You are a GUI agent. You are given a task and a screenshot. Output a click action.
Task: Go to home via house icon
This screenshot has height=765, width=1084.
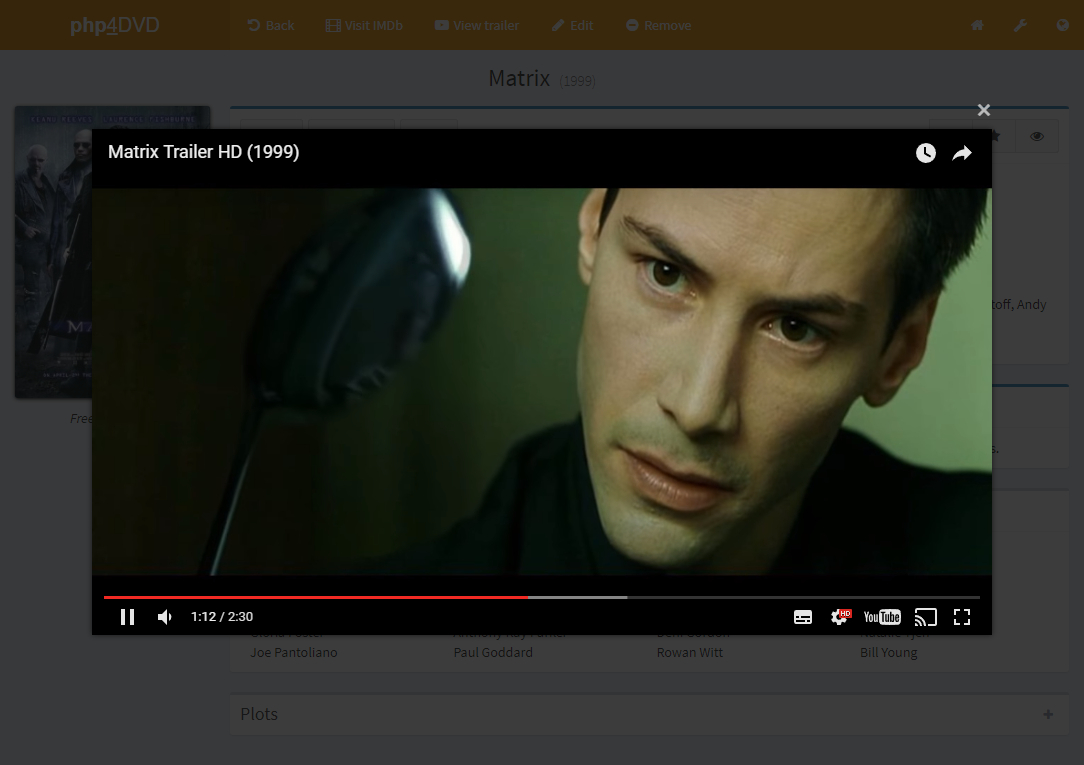[x=977, y=26]
